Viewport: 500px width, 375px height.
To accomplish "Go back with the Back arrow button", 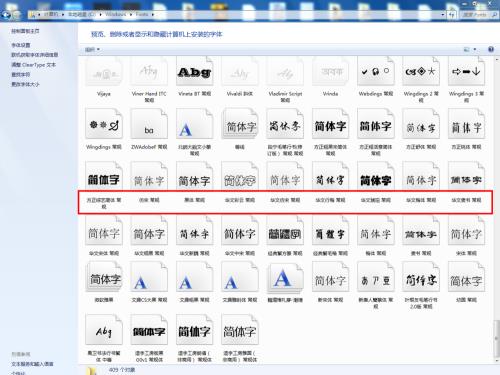I will click(x=6, y=15).
